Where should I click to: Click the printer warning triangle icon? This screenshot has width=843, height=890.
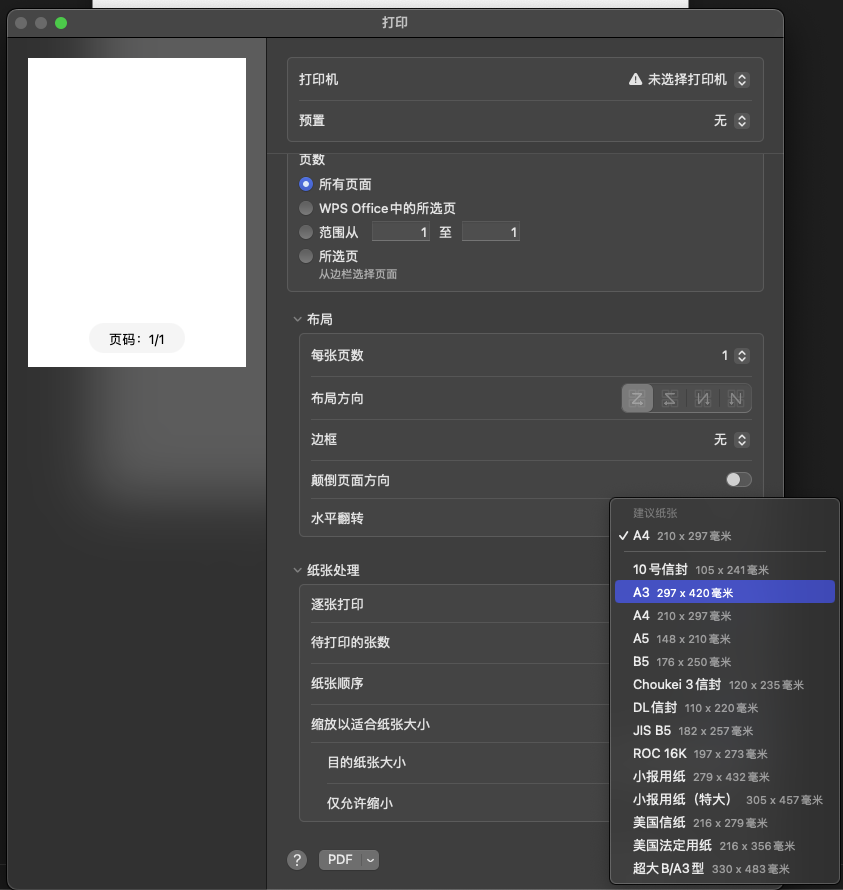635,79
